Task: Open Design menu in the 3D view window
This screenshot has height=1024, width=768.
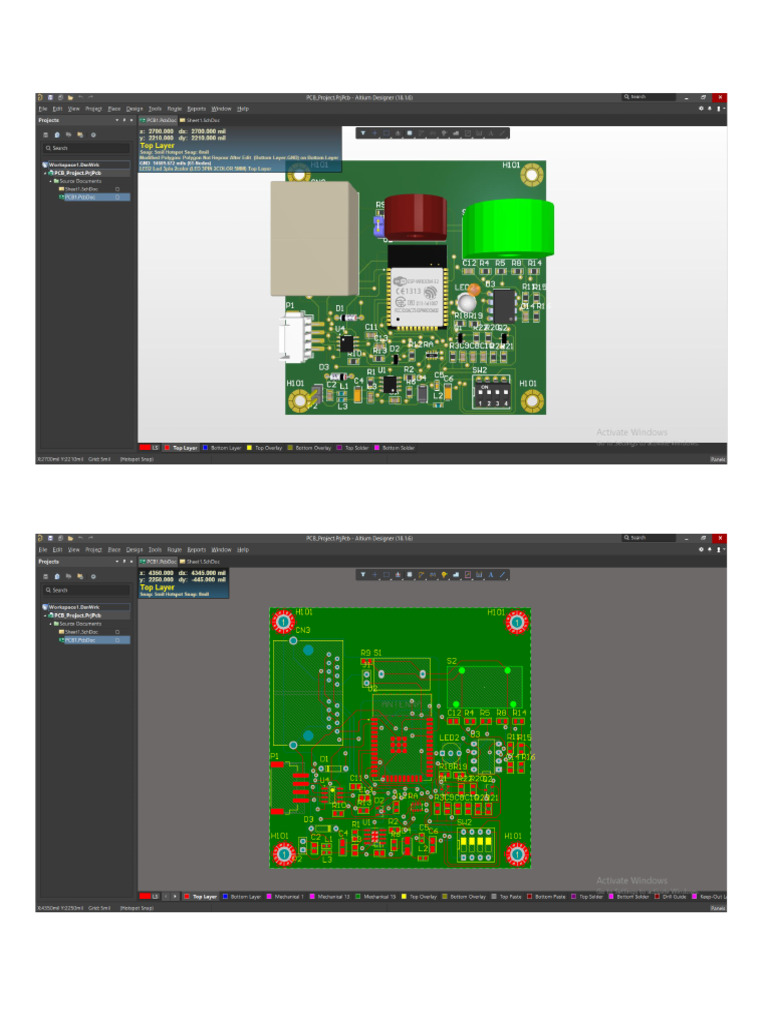Action: coord(135,109)
